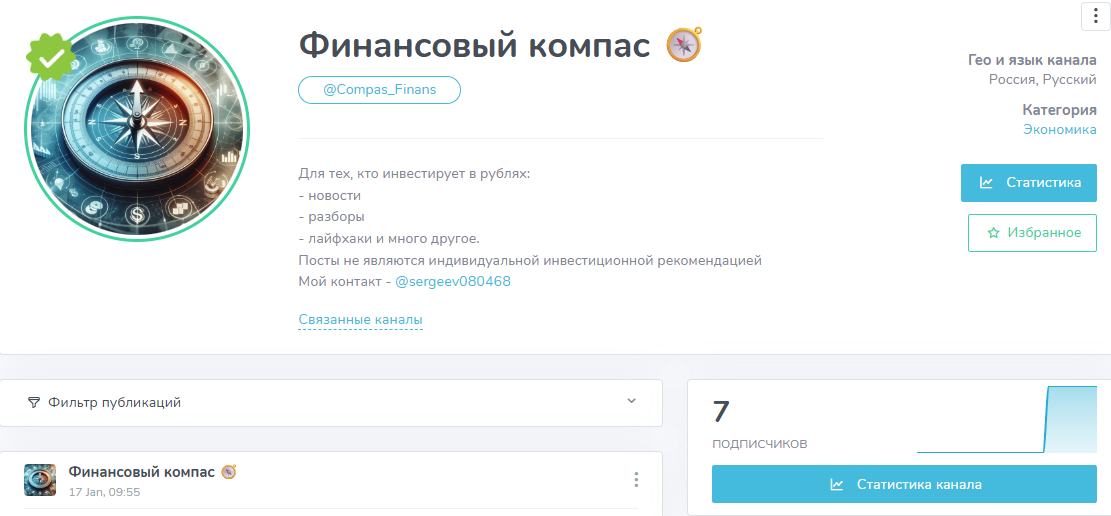This screenshot has height=516, width=1111.
Task: Open the post's three-dot options menu
Action: (636, 480)
